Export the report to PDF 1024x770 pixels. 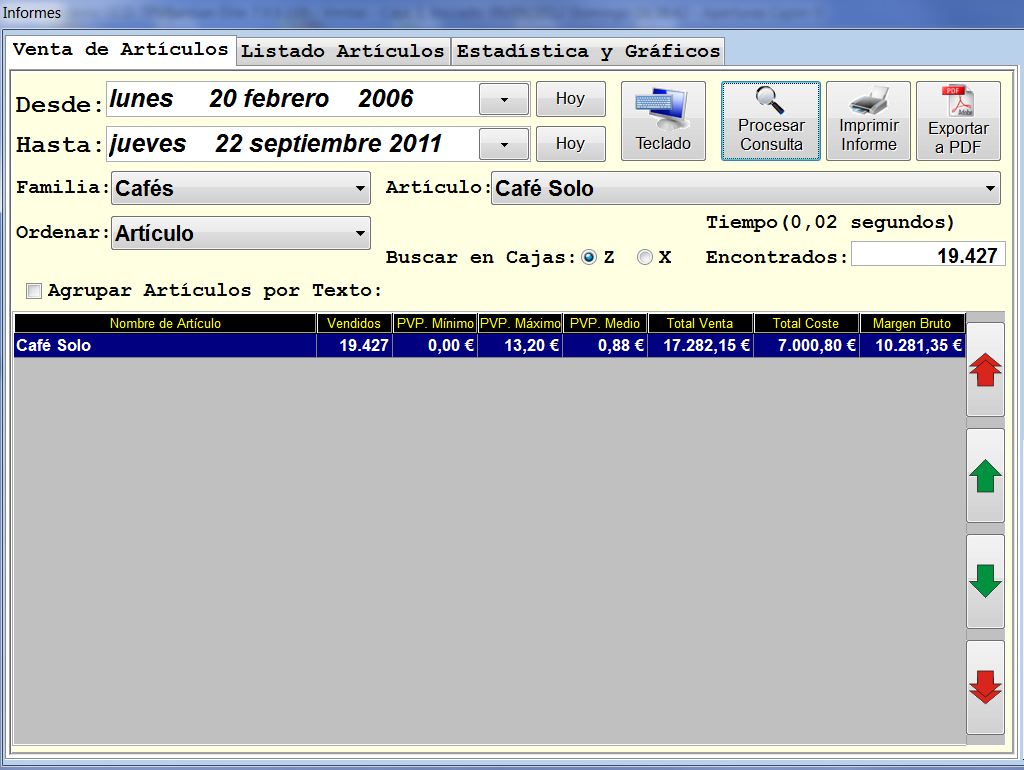point(957,121)
